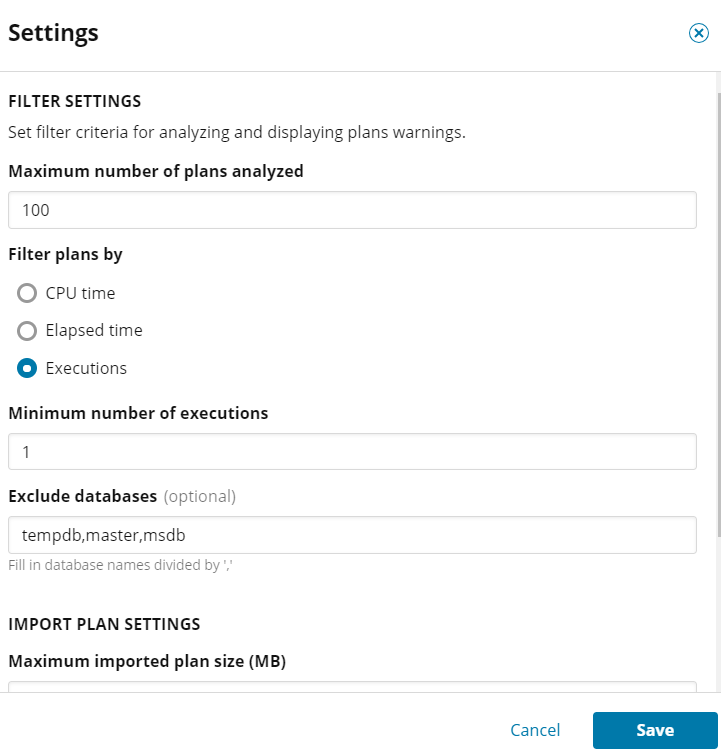Select the CPU time radio button
The height and width of the screenshot is (753, 721).
click(27, 293)
